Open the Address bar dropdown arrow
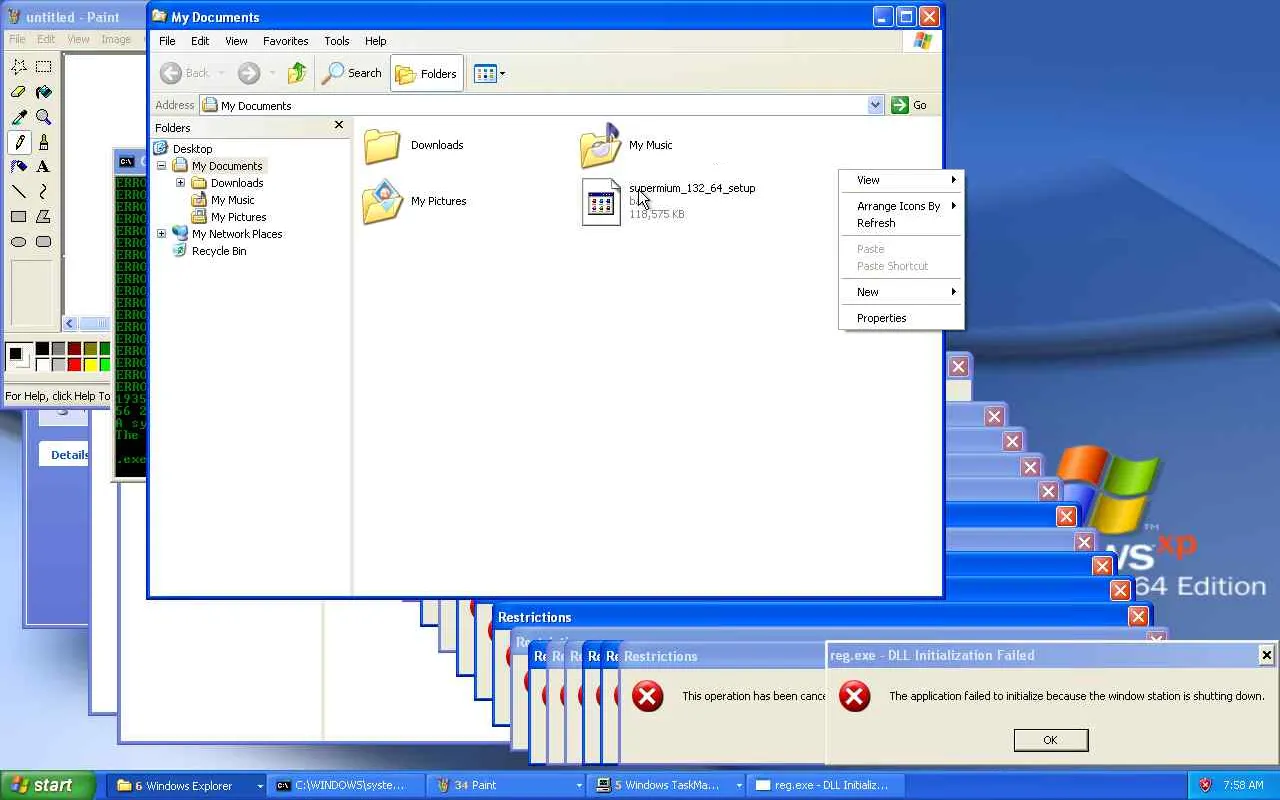This screenshot has width=1280, height=800. click(875, 105)
